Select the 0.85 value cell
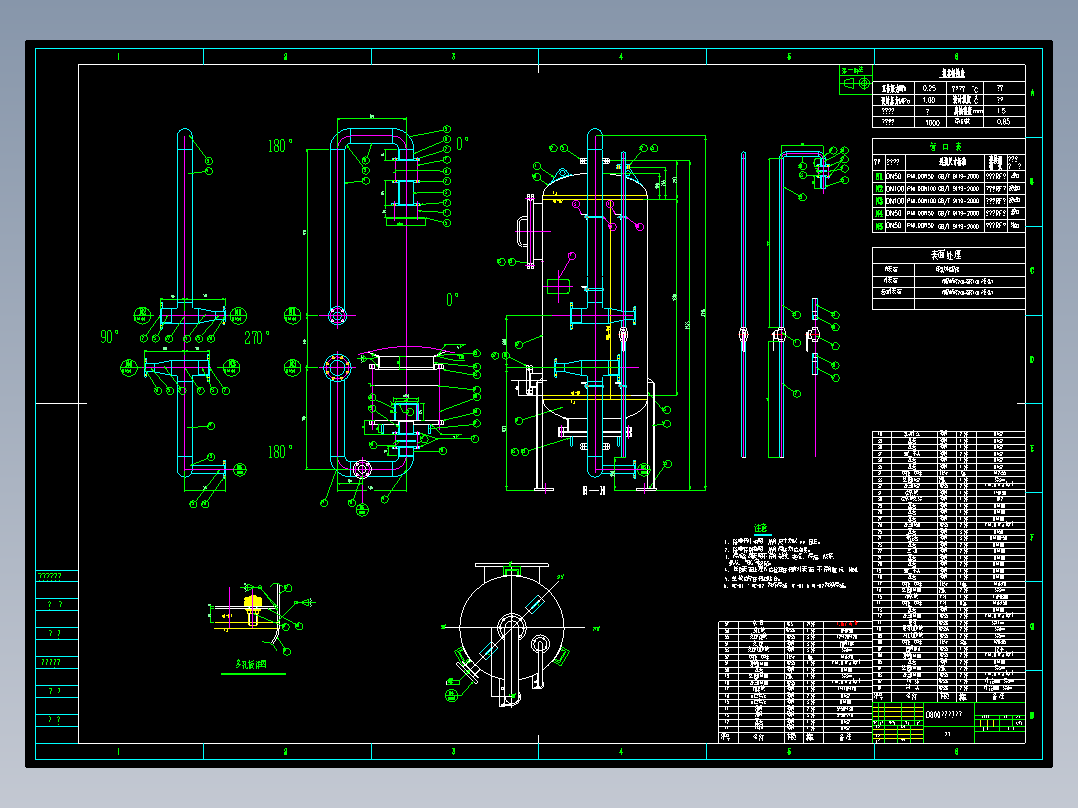Viewport: 1078px width, 808px height. (1004, 122)
